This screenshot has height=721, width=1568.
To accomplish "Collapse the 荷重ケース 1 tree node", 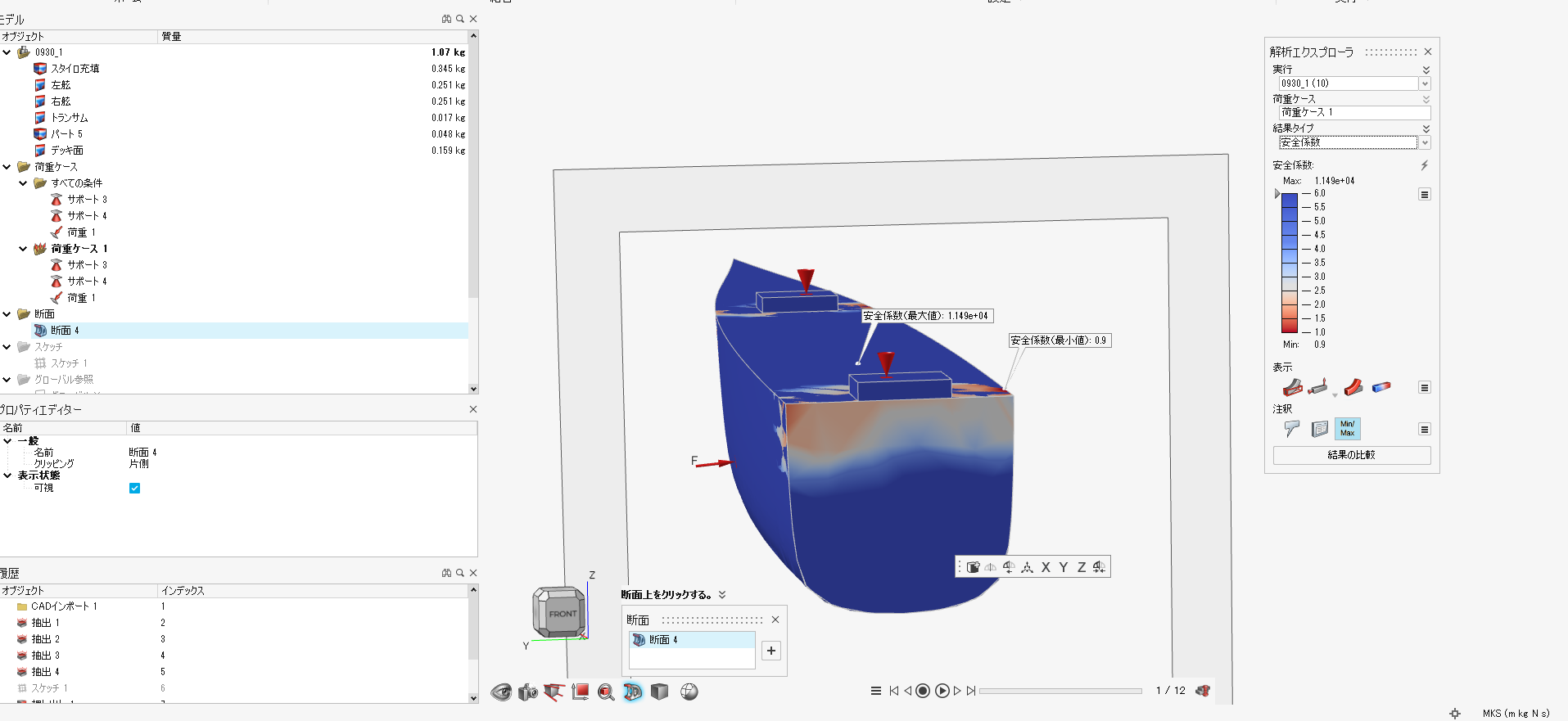I will (23, 249).
